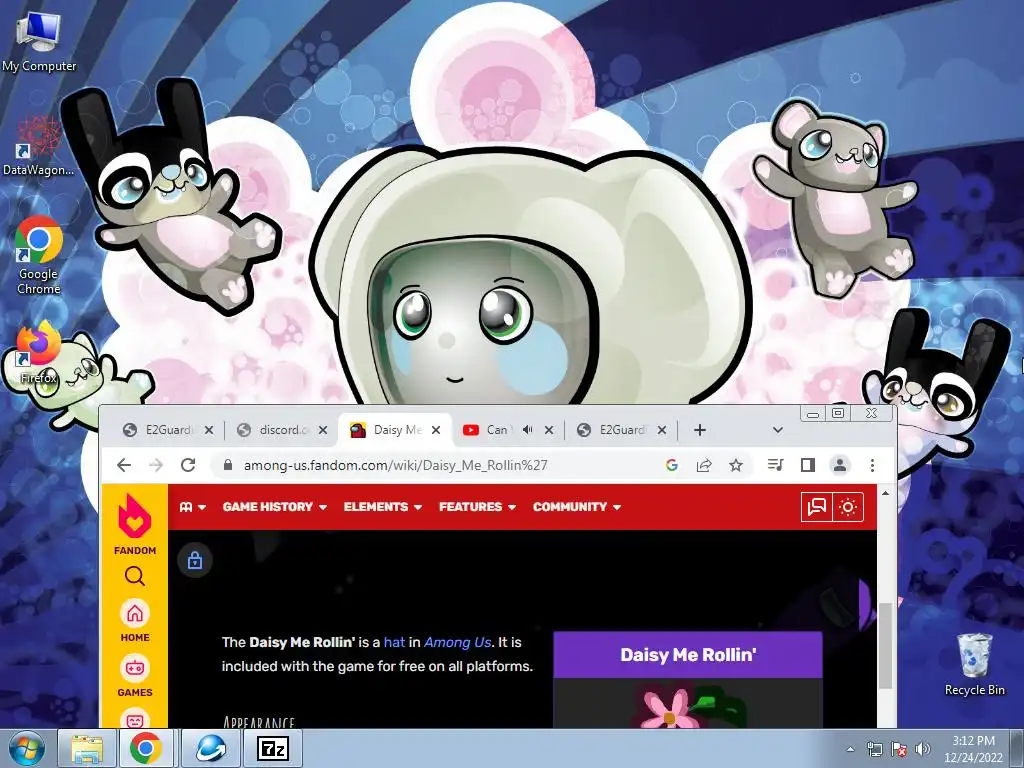Open the media controls icon
The height and width of the screenshot is (768, 1024).
775,465
